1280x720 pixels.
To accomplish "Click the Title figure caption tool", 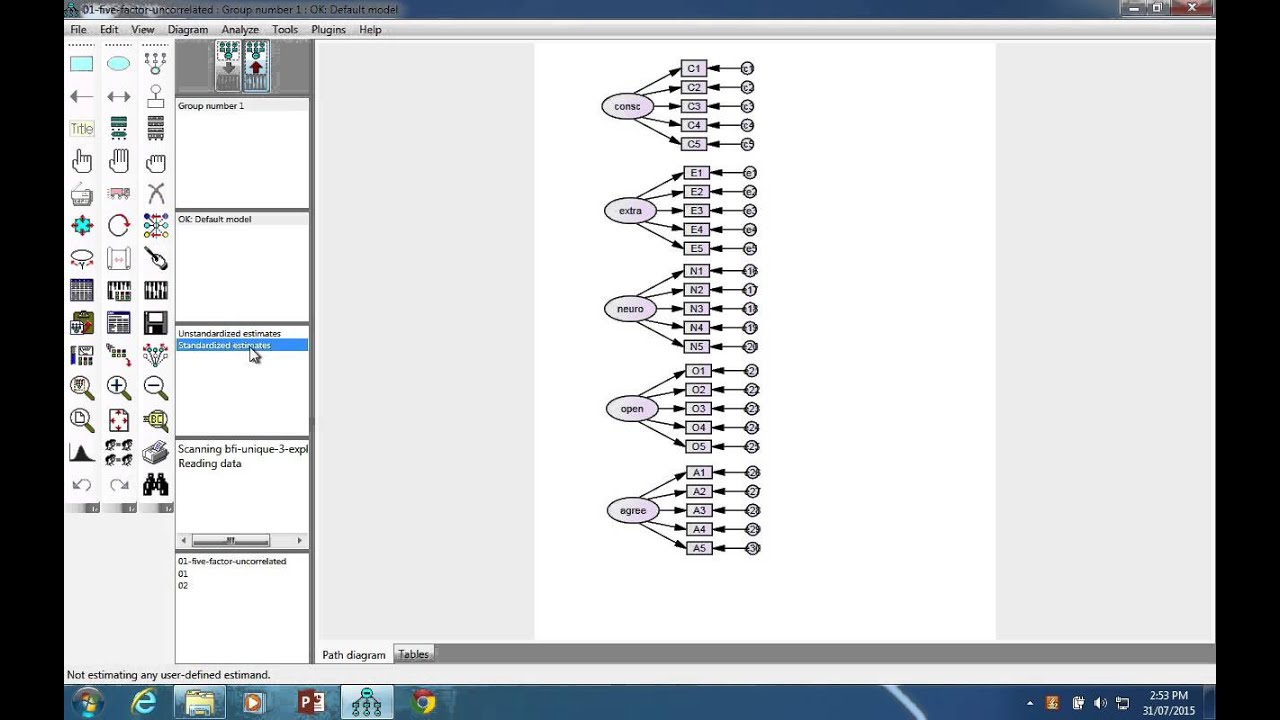I will (x=82, y=129).
